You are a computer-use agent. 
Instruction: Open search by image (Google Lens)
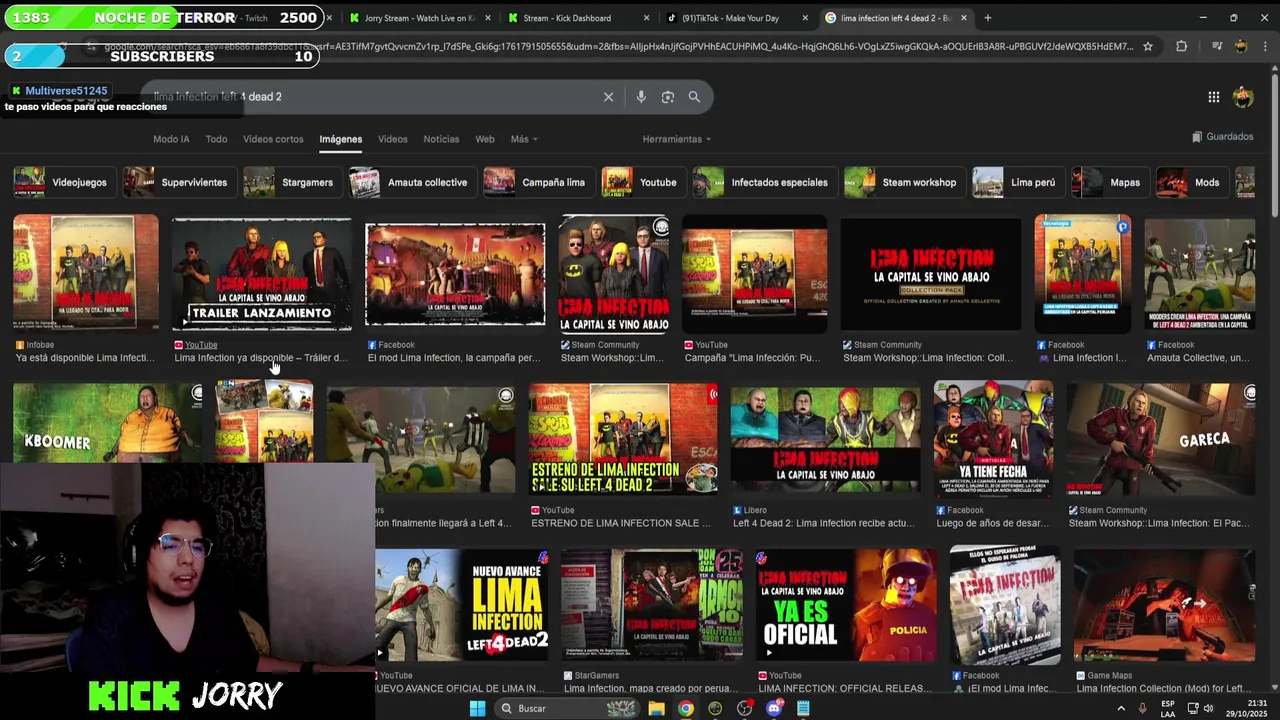[x=667, y=97]
